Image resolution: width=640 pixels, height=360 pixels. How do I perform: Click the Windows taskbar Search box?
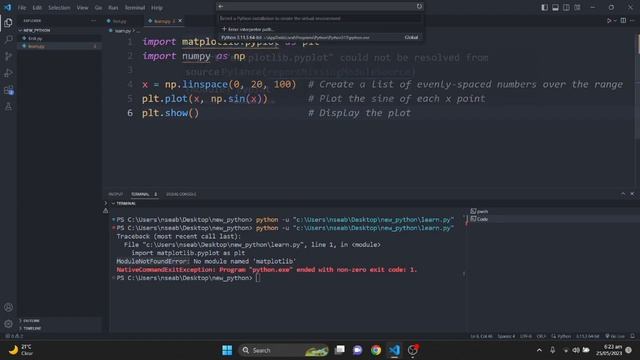click(284, 350)
